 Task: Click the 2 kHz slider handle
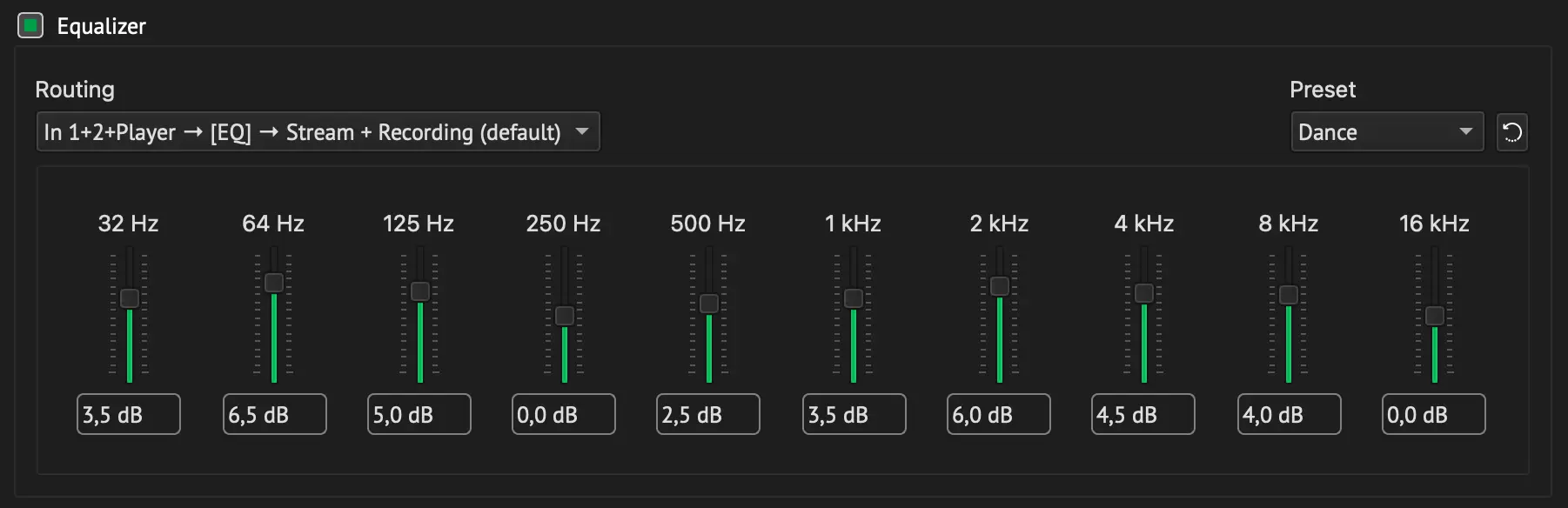click(1000, 286)
